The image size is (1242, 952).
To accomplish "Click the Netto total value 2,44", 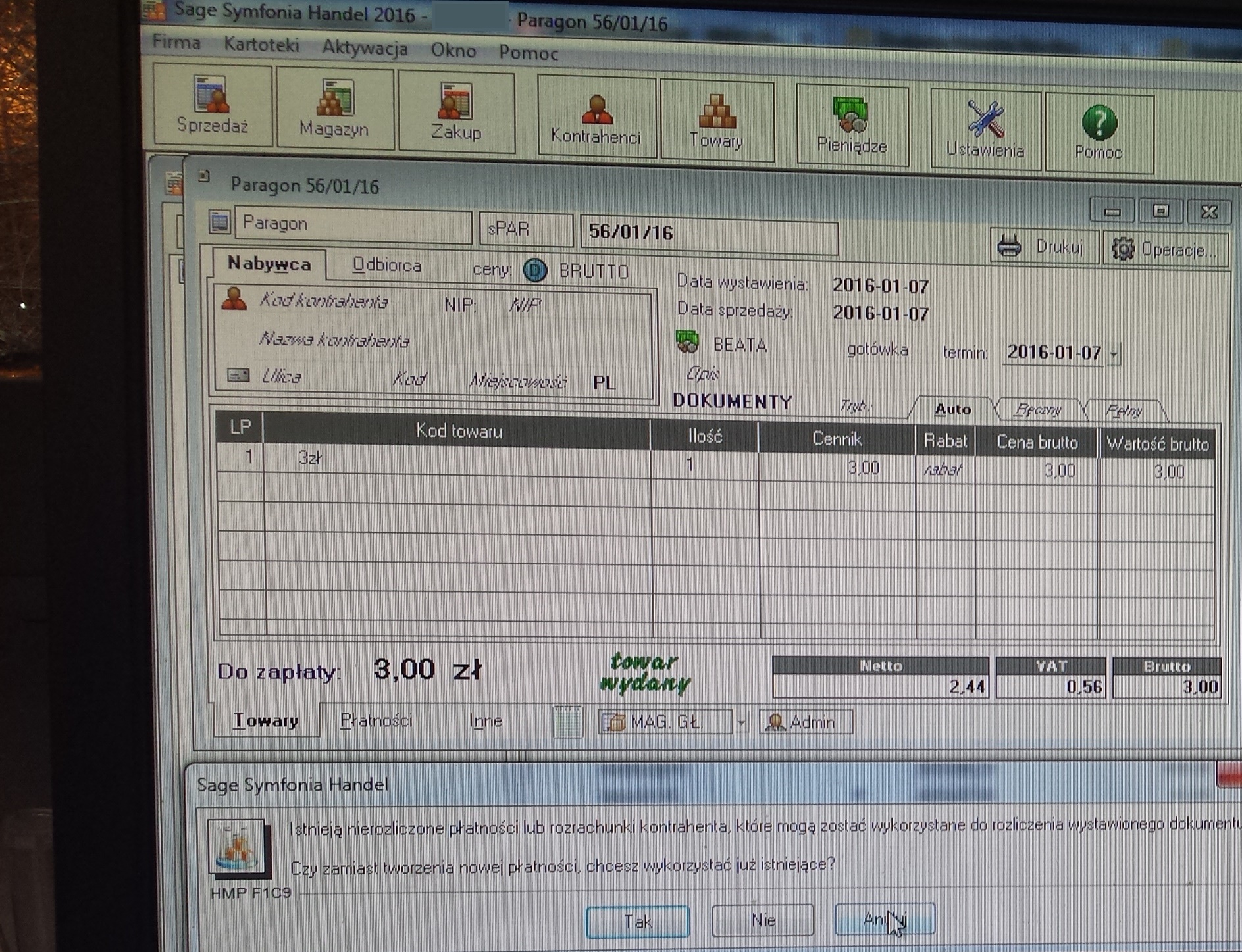I will 881,687.
